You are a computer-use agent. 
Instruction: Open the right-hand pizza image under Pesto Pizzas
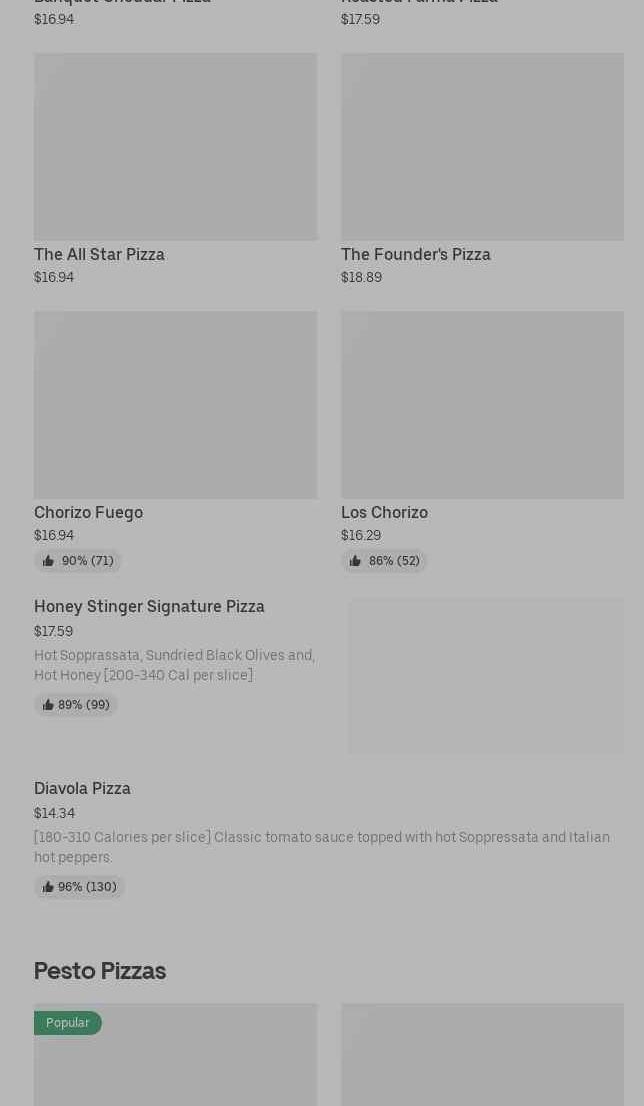click(x=482, y=1055)
